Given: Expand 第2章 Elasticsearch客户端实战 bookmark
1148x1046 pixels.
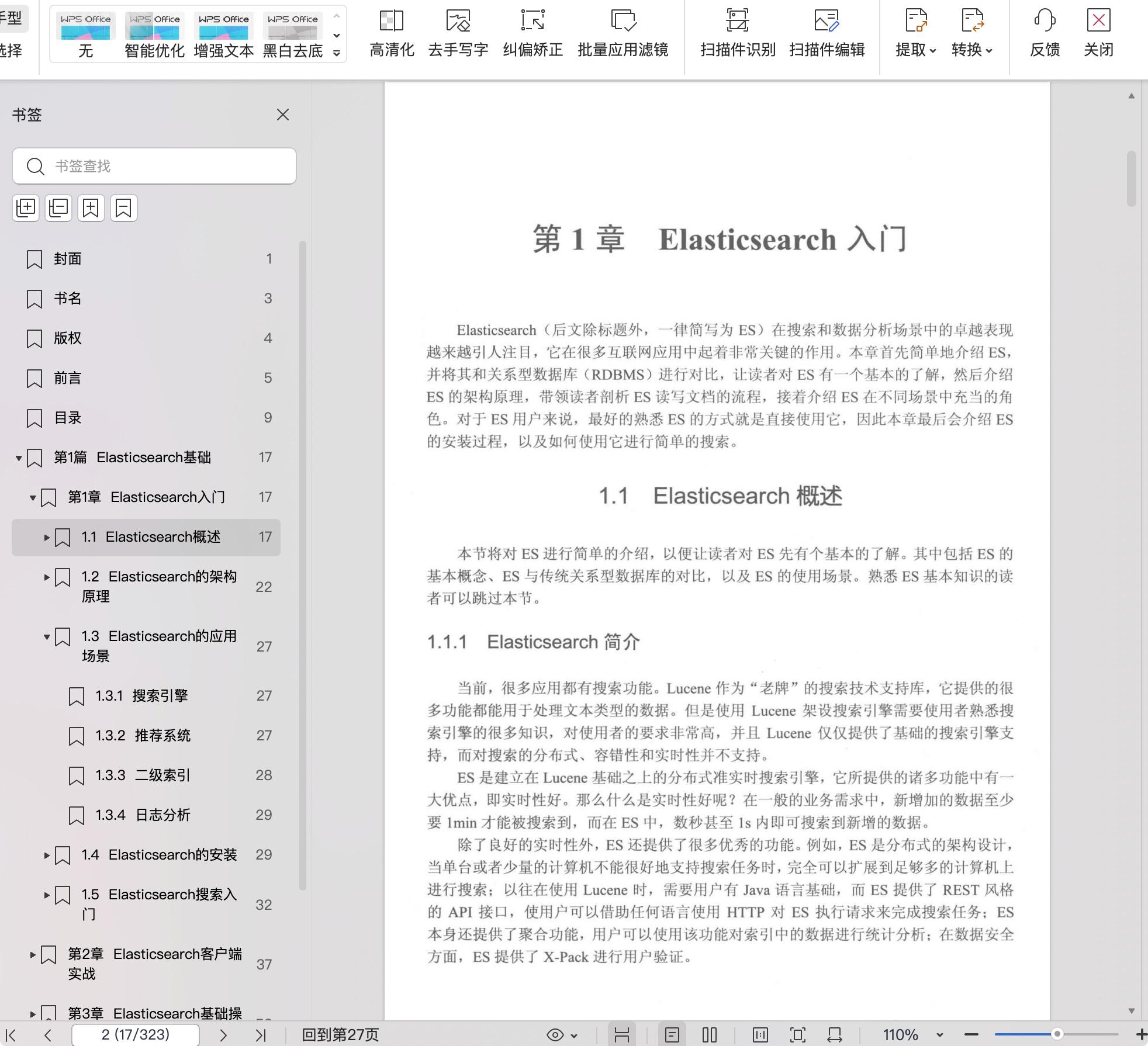Looking at the screenshot, I should pyautogui.click(x=33, y=954).
